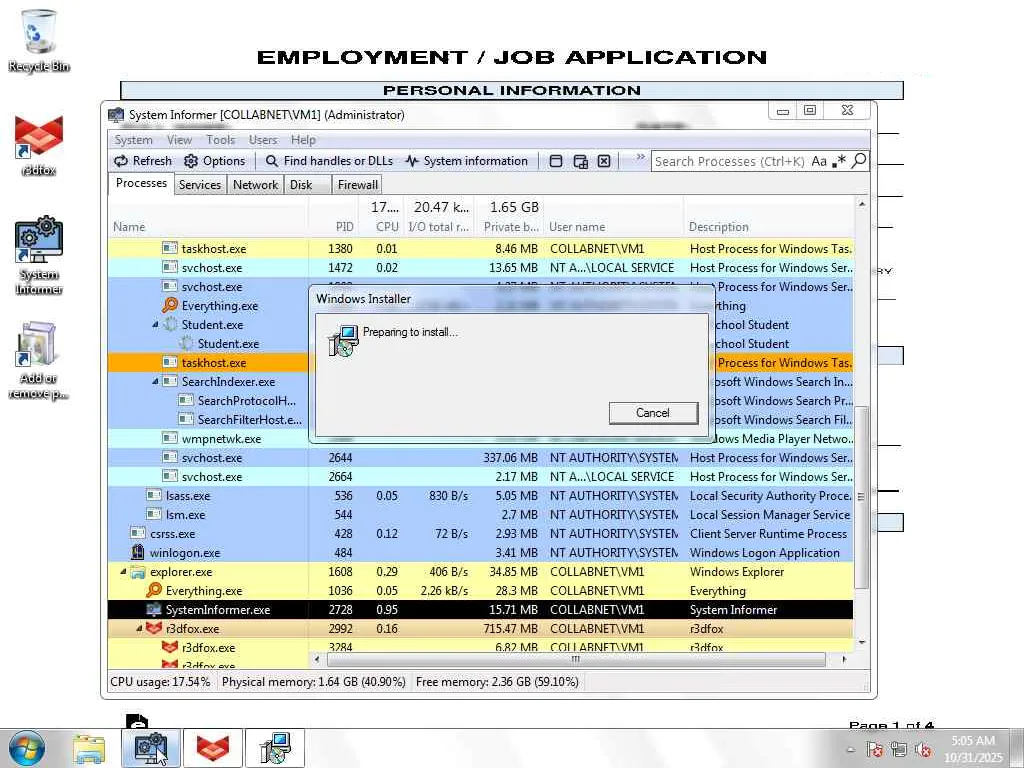Screen dimensions: 1024x768
Task: Select the lsass.exe process row
Action: [480, 496]
